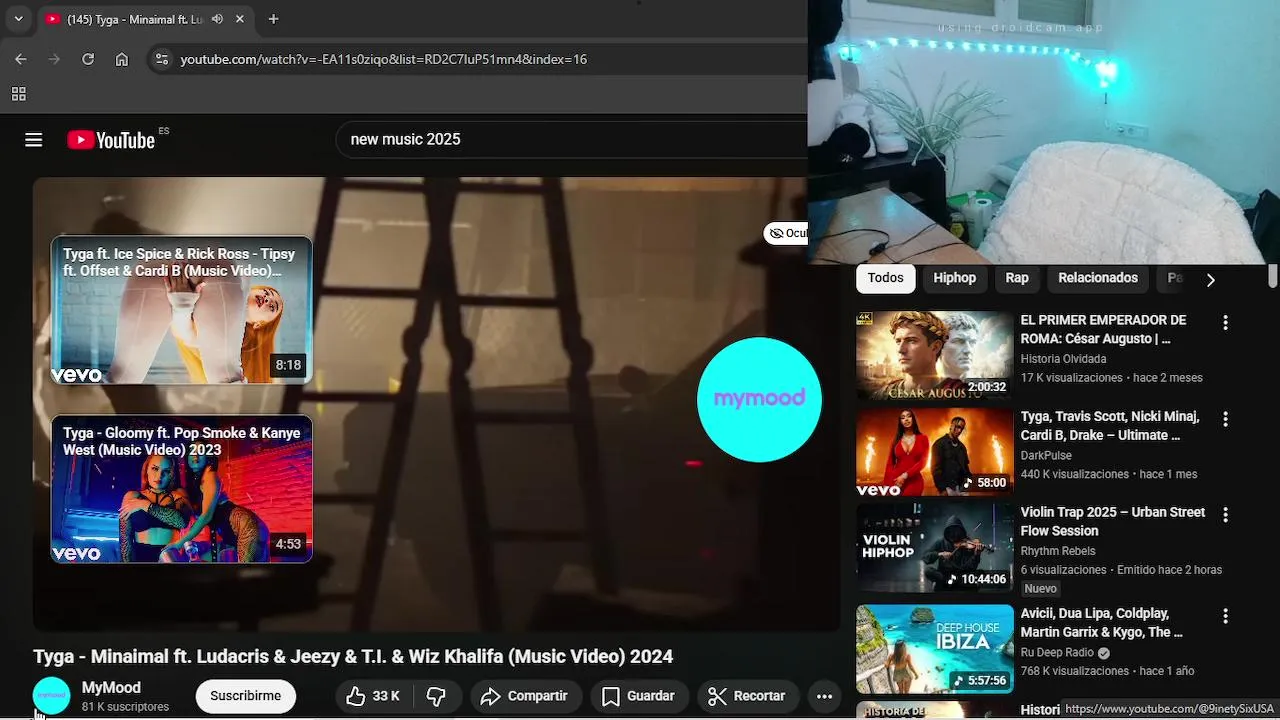This screenshot has width=1280, height=720.
Task: Mute the tab via speaker icon
Action: click(217, 19)
